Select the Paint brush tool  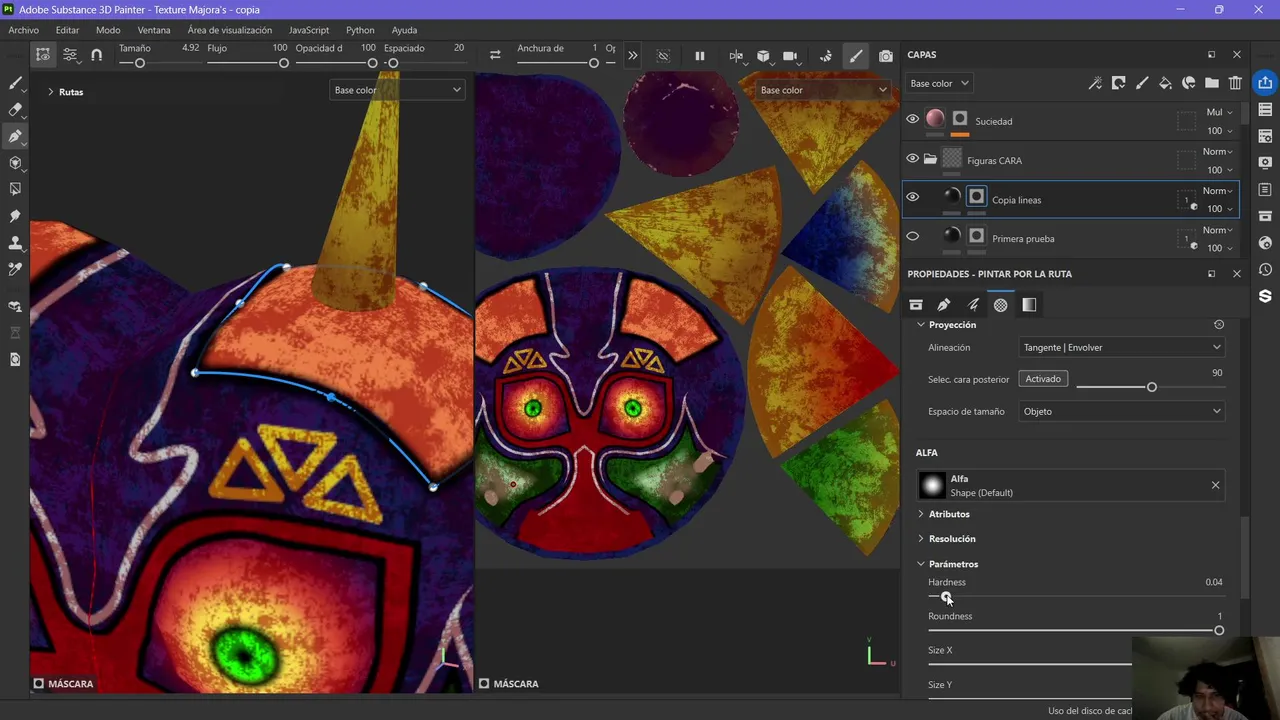[15, 83]
